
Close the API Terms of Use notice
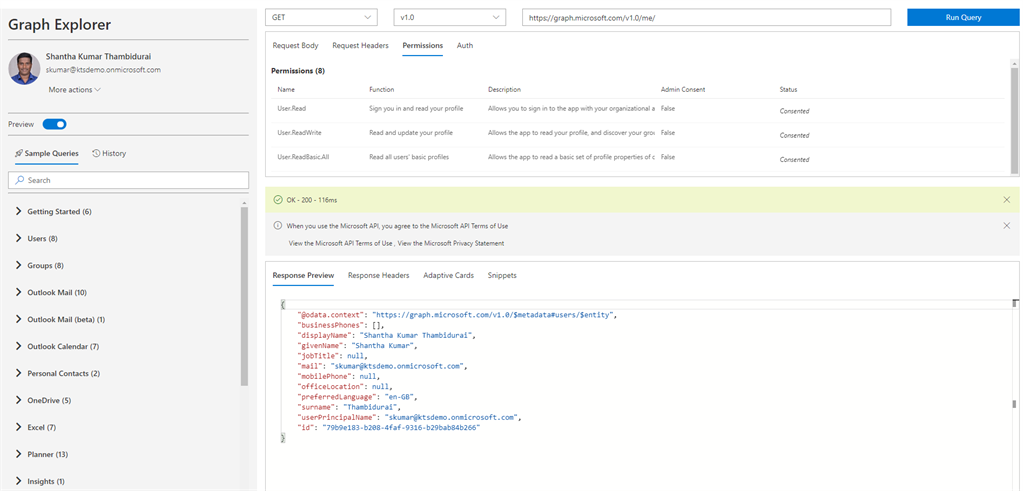[x=1007, y=226]
